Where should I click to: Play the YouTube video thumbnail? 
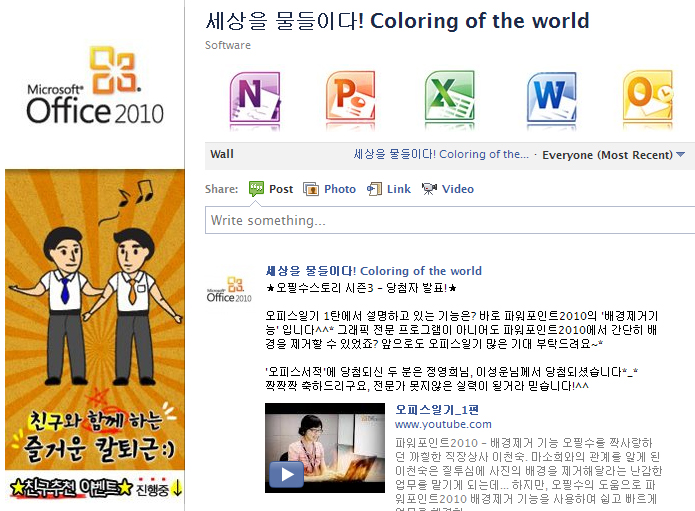(325, 448)
